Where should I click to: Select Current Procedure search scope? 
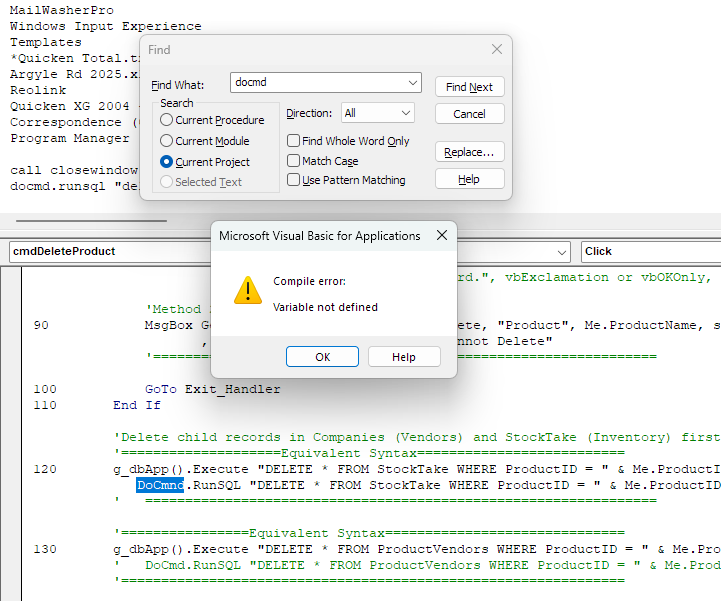[212, 120]
